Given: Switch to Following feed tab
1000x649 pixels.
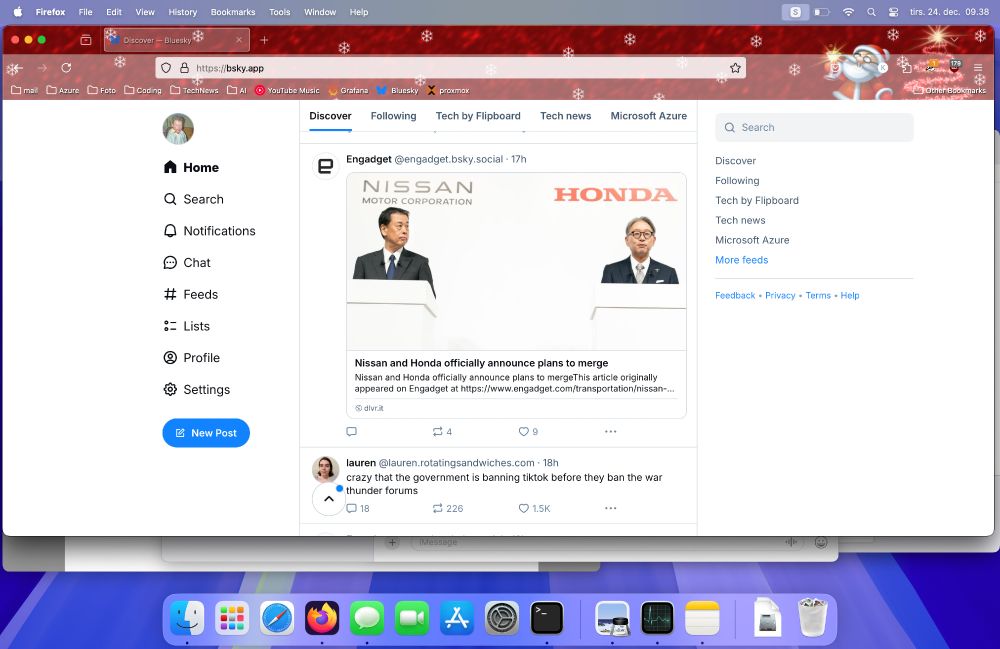Looking at the screenshot, I should pos(393,116).
